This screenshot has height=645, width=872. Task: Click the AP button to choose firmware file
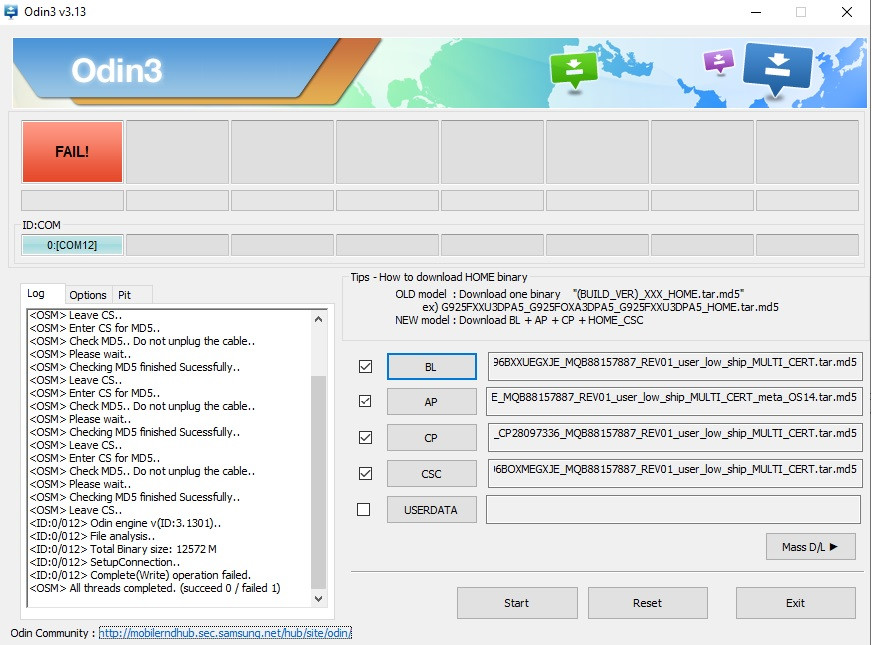tap(432, 401)
